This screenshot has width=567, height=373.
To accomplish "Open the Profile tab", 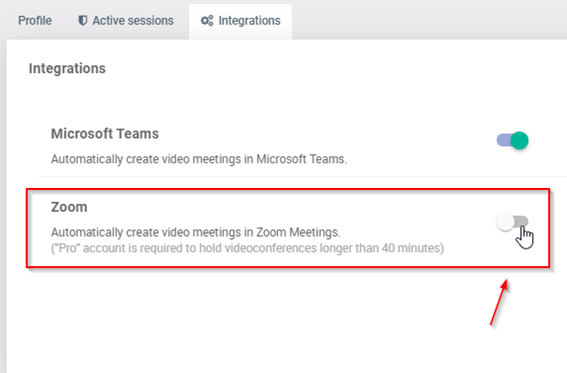I will click(x=35, y=21).
